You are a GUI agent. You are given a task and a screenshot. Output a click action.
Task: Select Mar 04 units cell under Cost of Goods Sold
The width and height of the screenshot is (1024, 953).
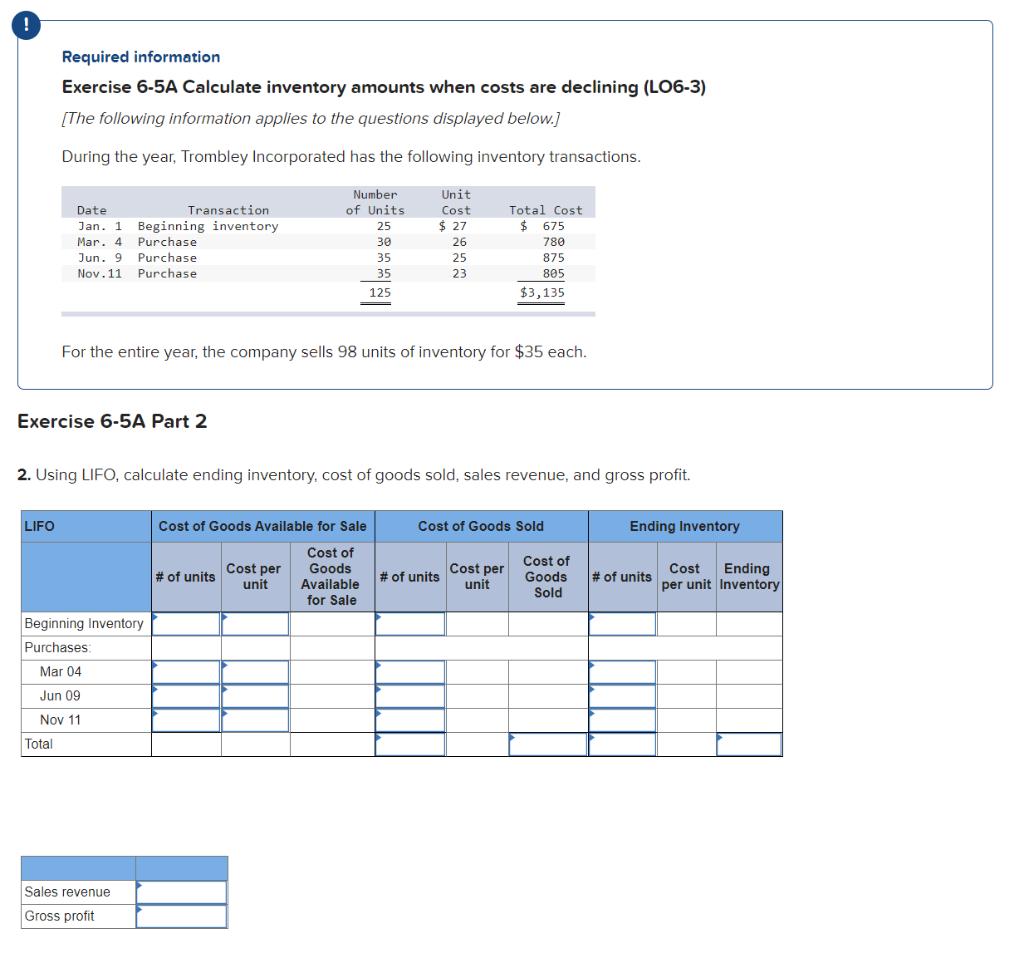pos(410,671)
